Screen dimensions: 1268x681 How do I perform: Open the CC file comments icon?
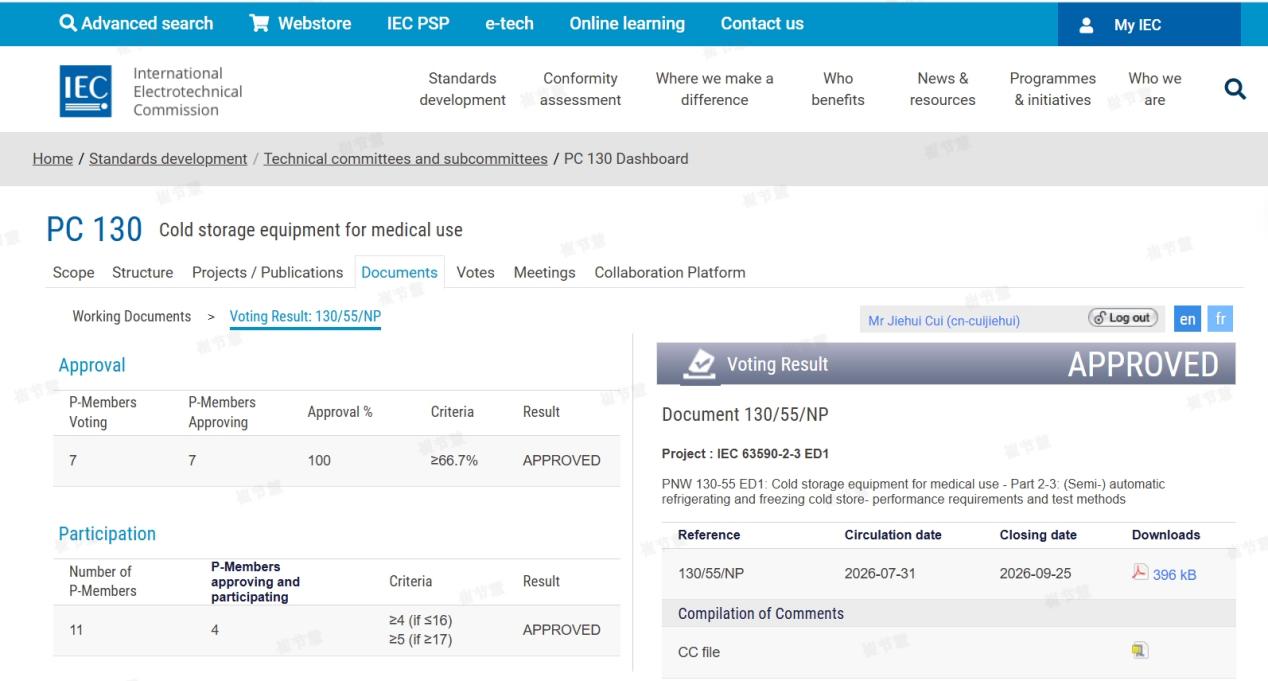point(1139,651)
